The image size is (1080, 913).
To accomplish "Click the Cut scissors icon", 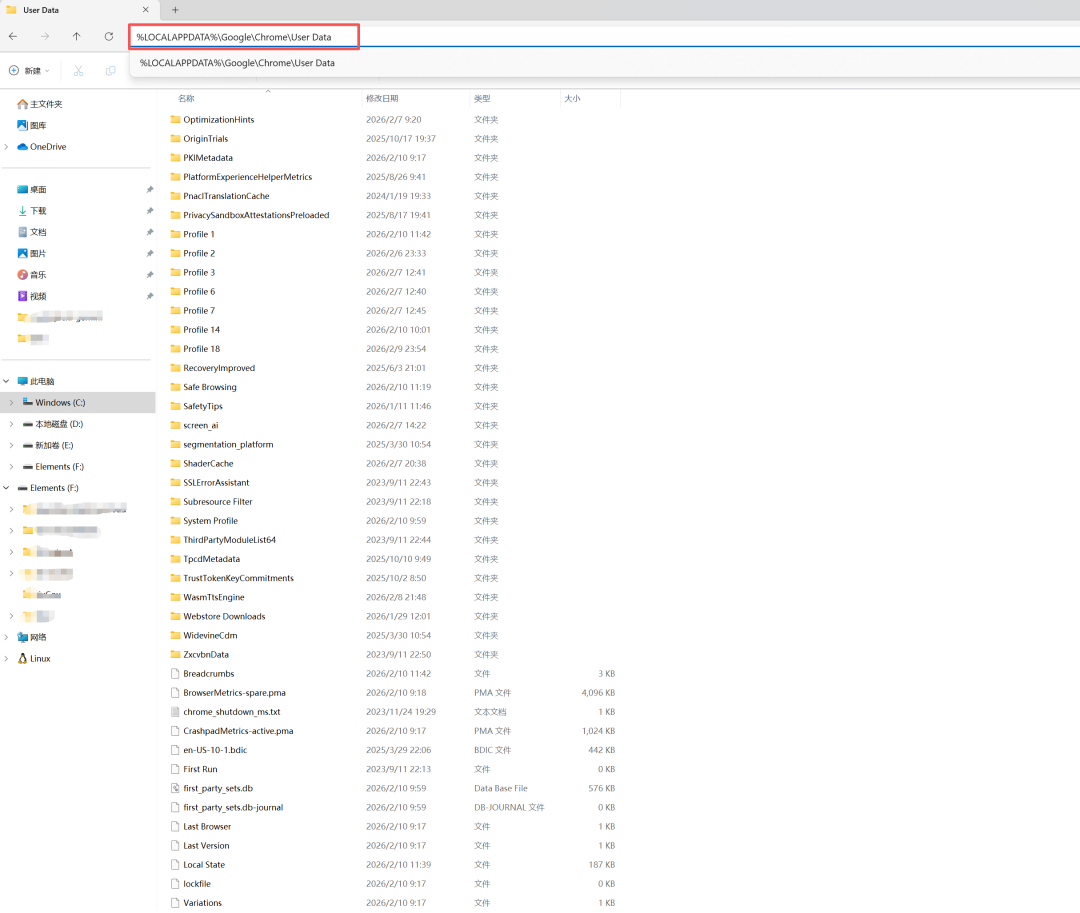I will pos(79,71).
